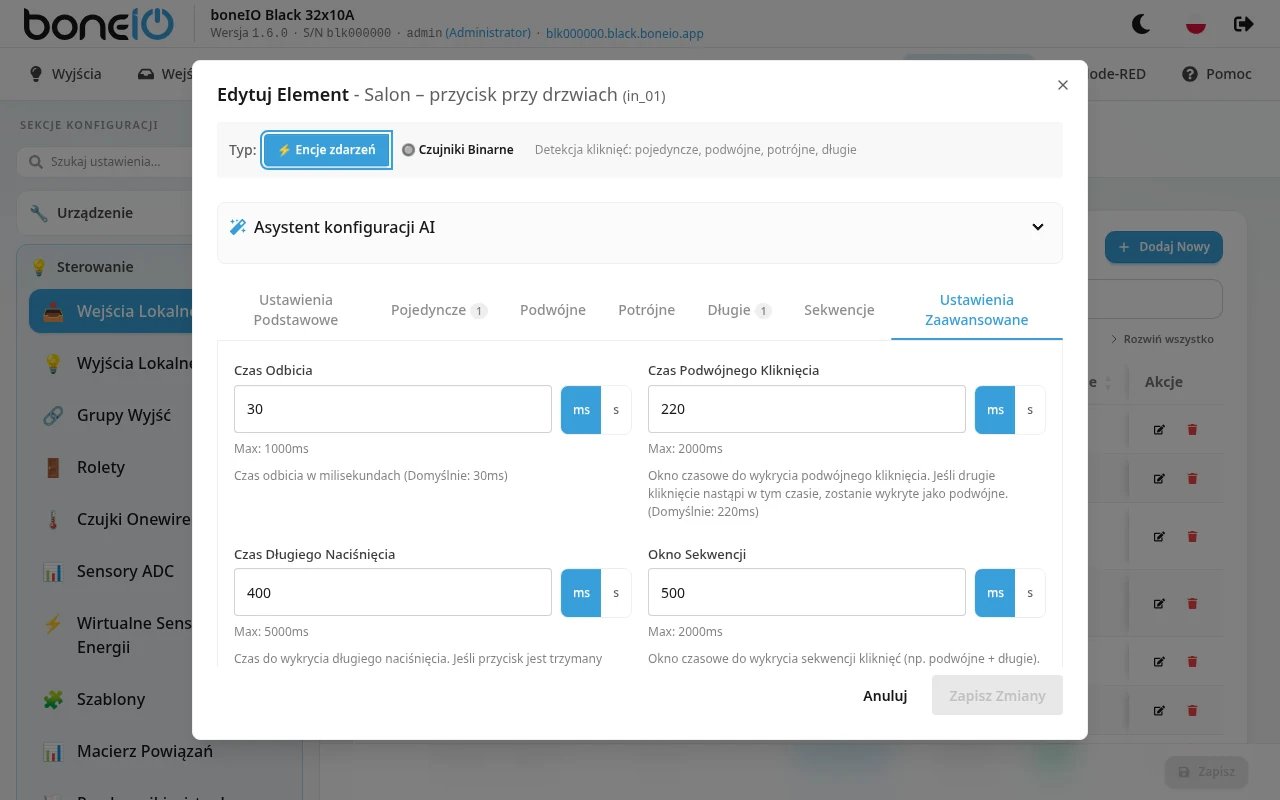Click the Szukaj ustawienia search field
Image resolution: width=1280 pixels, height=800 pixels.
pos(160,161)
